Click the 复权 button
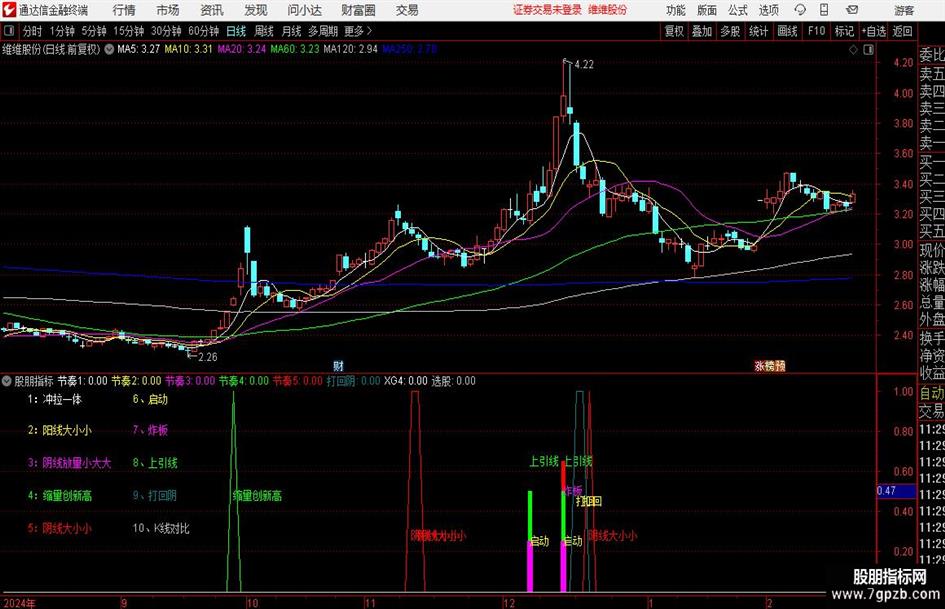 674,31
